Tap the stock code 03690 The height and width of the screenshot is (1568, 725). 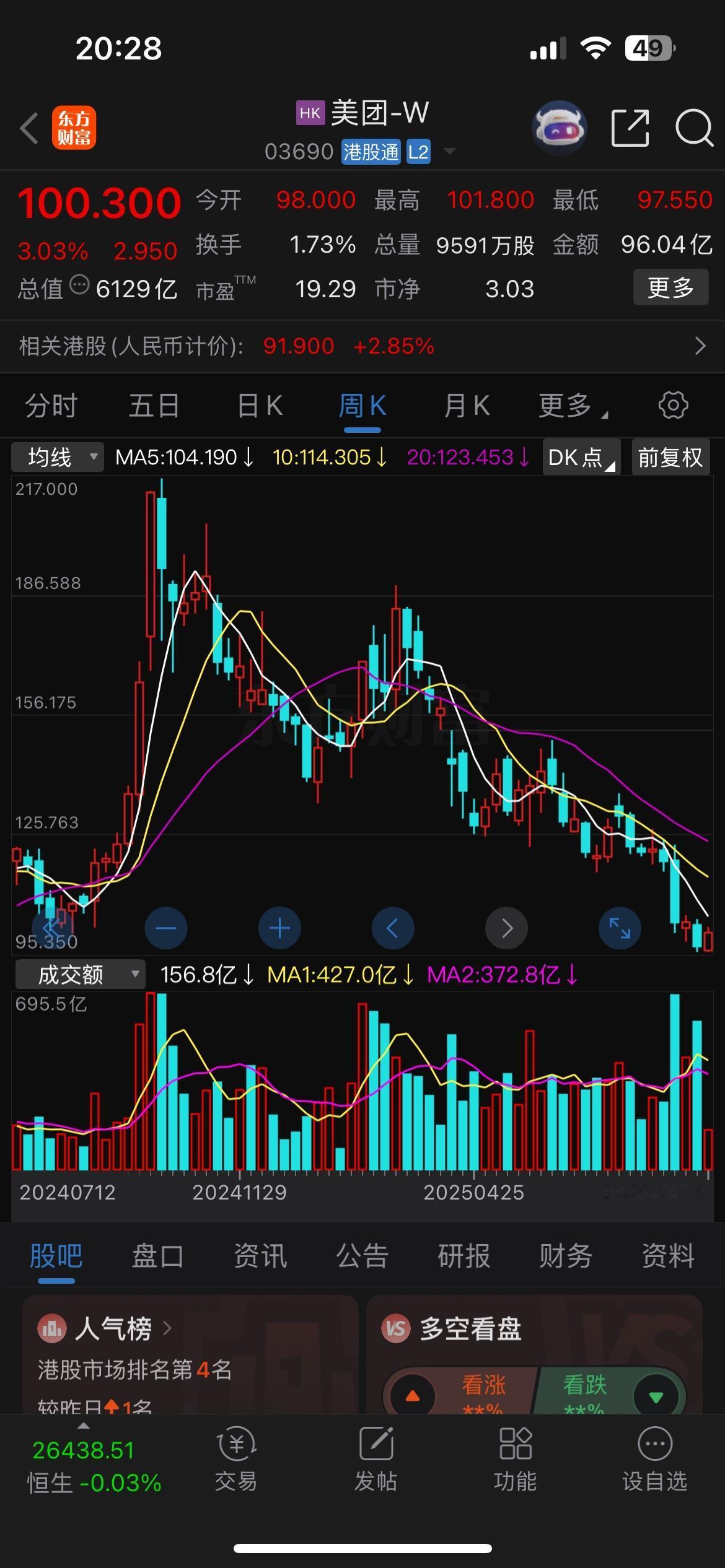tap(299, 152)
